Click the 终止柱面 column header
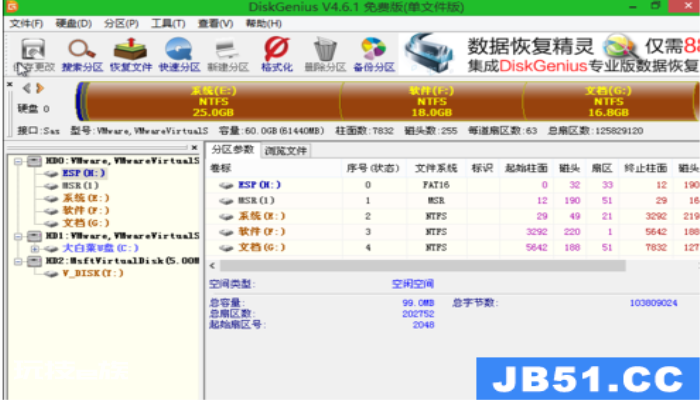Image resolution: width=700 pixels, height=400 pixels. [646, 169]
